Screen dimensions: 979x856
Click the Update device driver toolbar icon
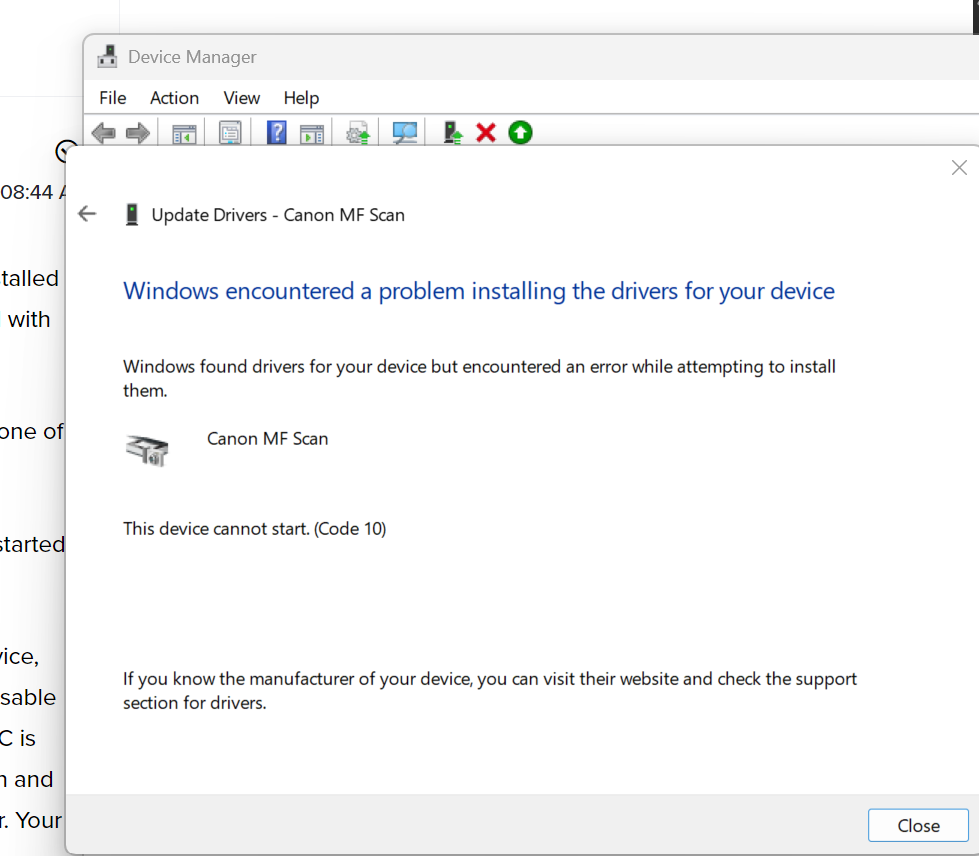(x=358, y=132)
